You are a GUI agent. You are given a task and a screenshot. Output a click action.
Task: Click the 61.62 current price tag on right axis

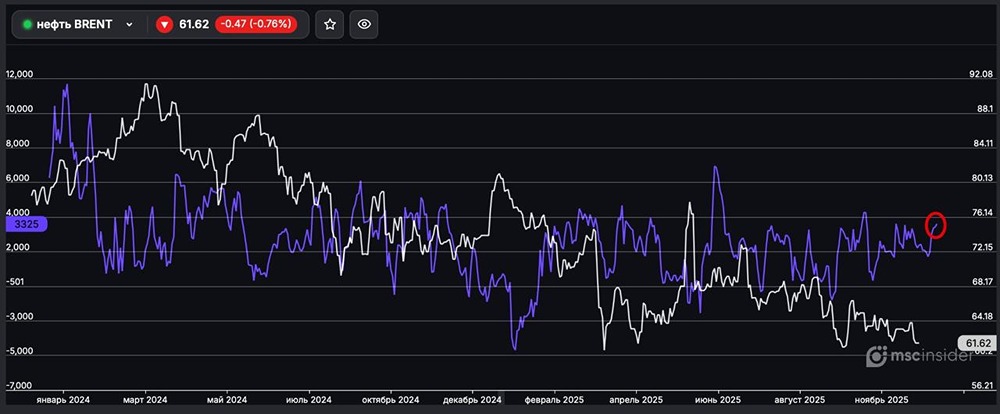coord(974,343)
